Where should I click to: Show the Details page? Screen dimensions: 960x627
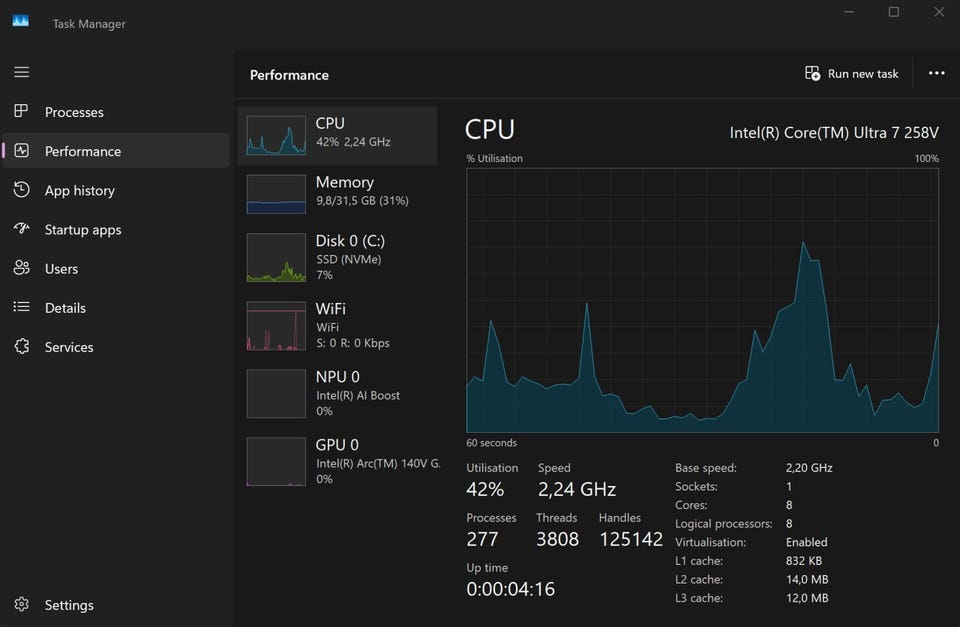[116, 308]
